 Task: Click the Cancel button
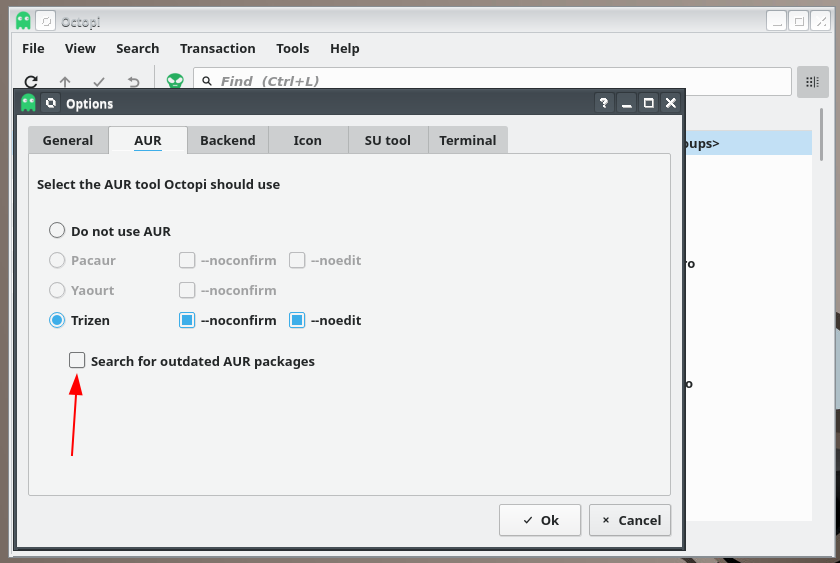click(630, 520)
